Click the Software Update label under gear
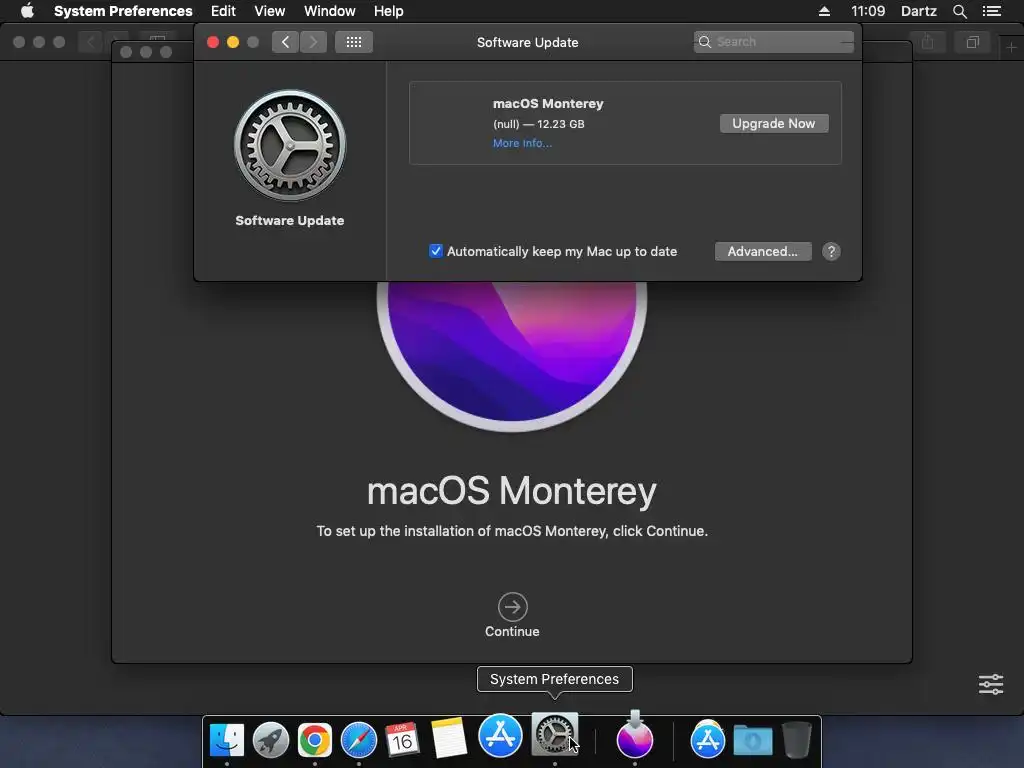The image size is (1024, 768). pos(289,221)
